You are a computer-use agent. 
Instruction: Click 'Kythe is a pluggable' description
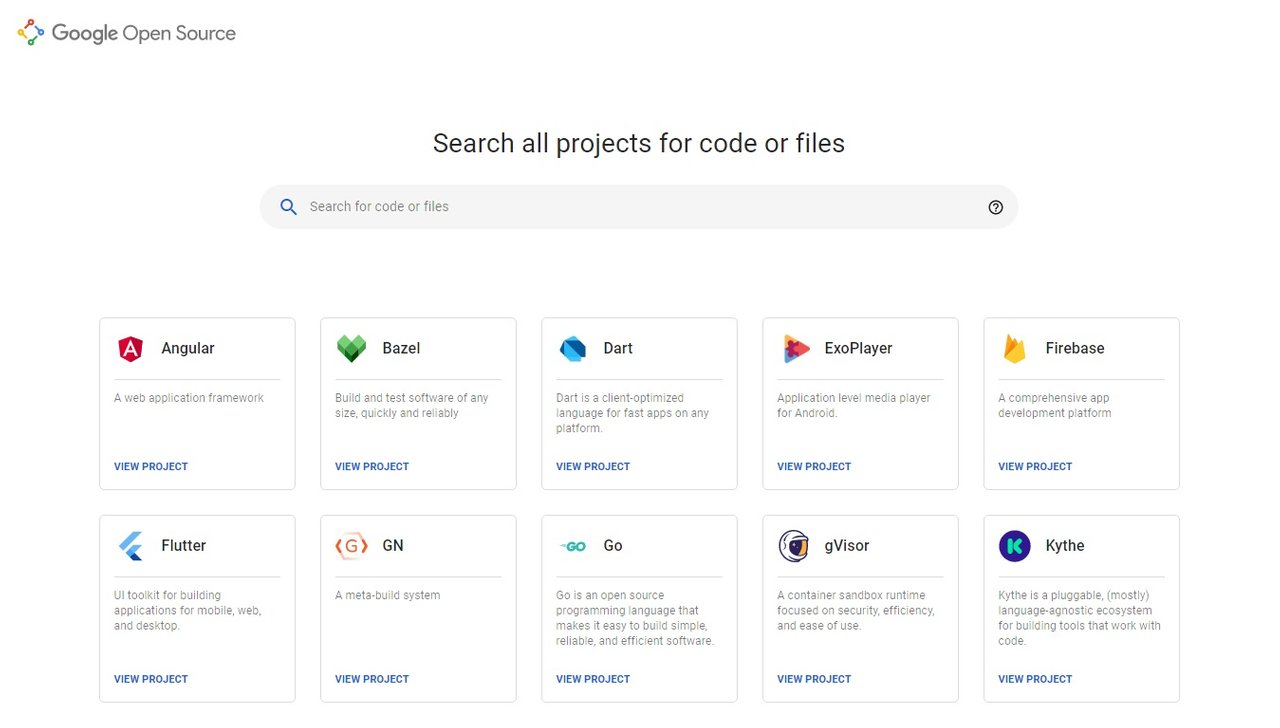tap(1079, 618)
